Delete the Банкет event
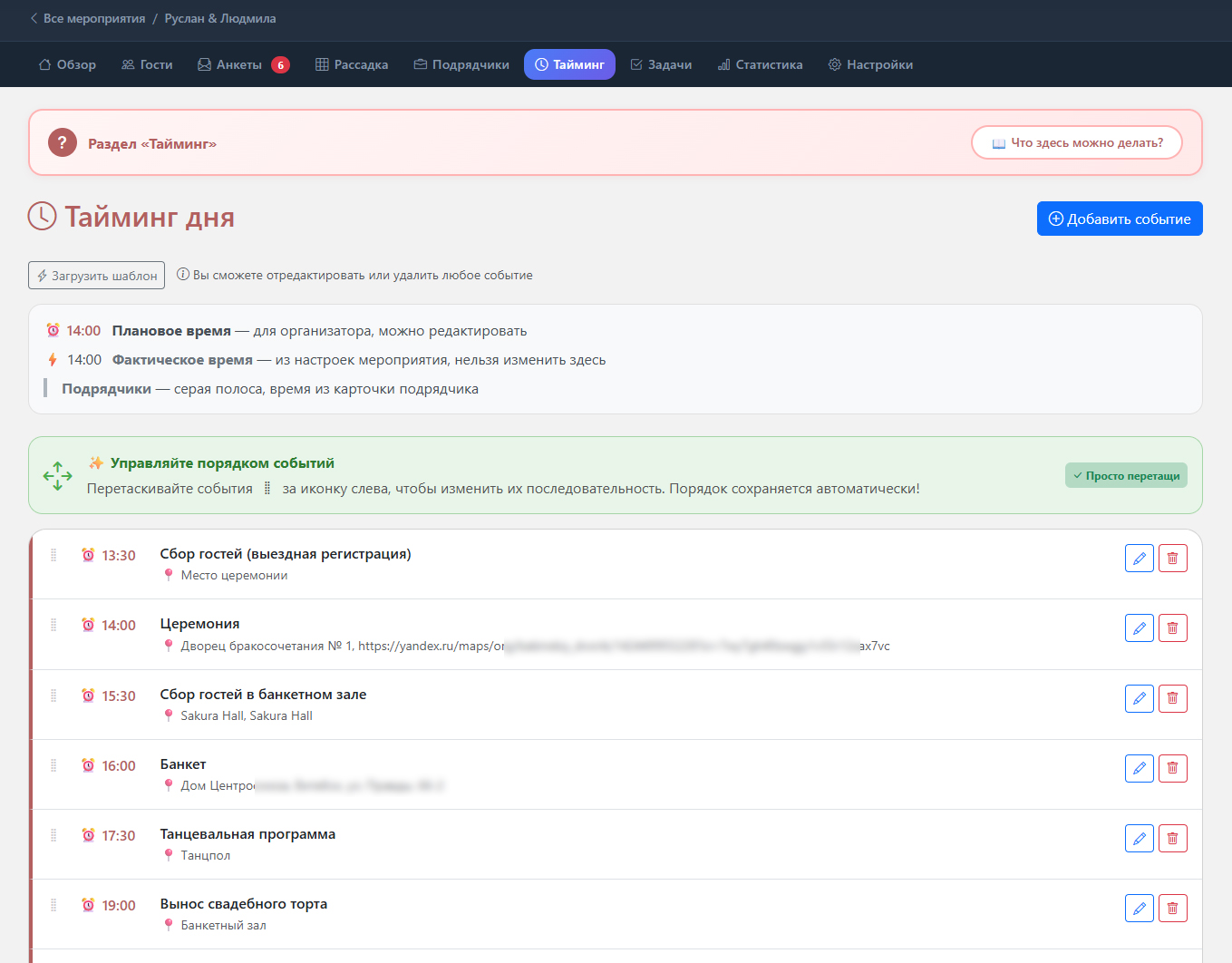Viewport: 1232px width, 963px height. point(1172,768)
